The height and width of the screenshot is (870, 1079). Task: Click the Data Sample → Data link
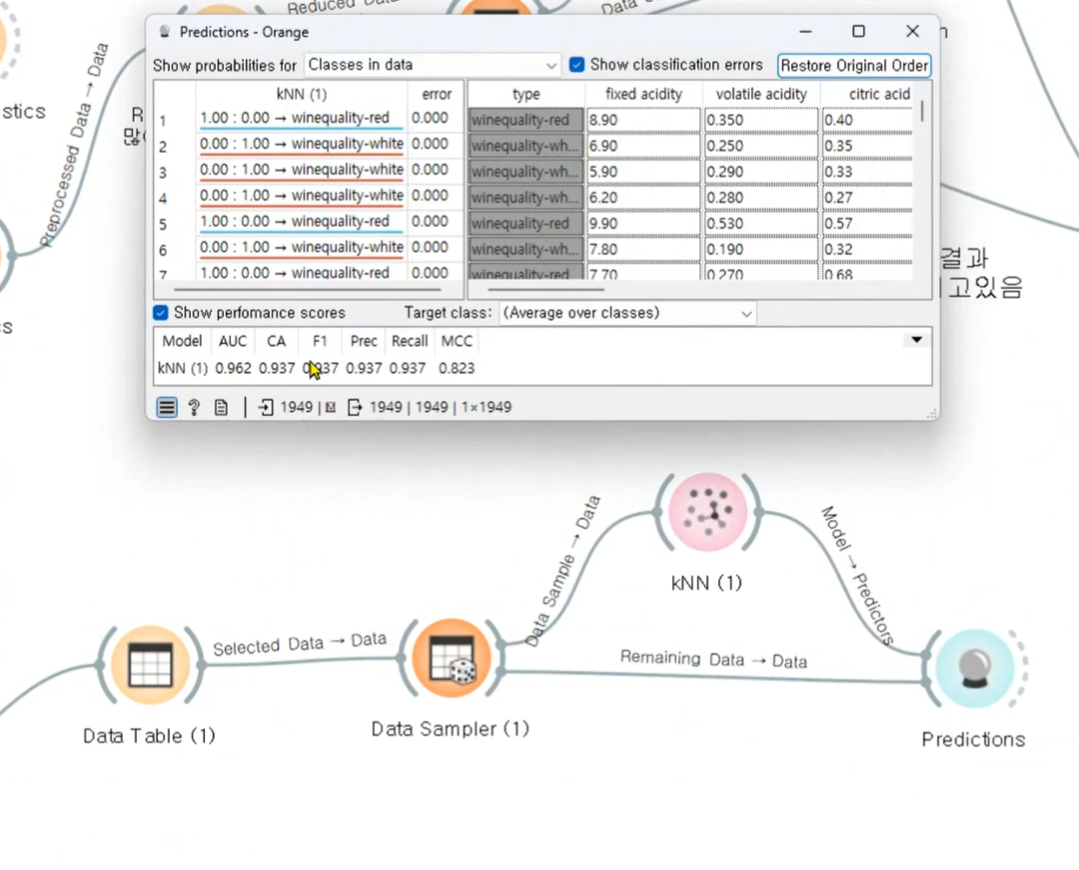pos(563,571)
